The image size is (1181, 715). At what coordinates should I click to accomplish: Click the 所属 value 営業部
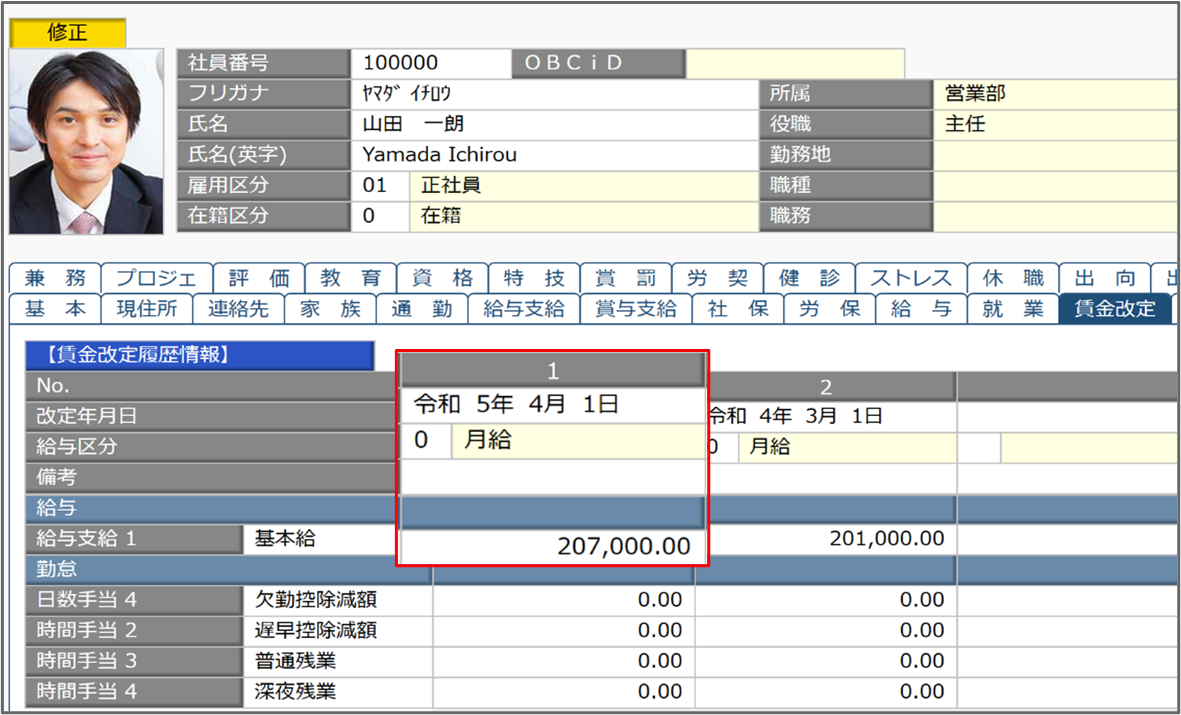click(x=1057, y=94)
